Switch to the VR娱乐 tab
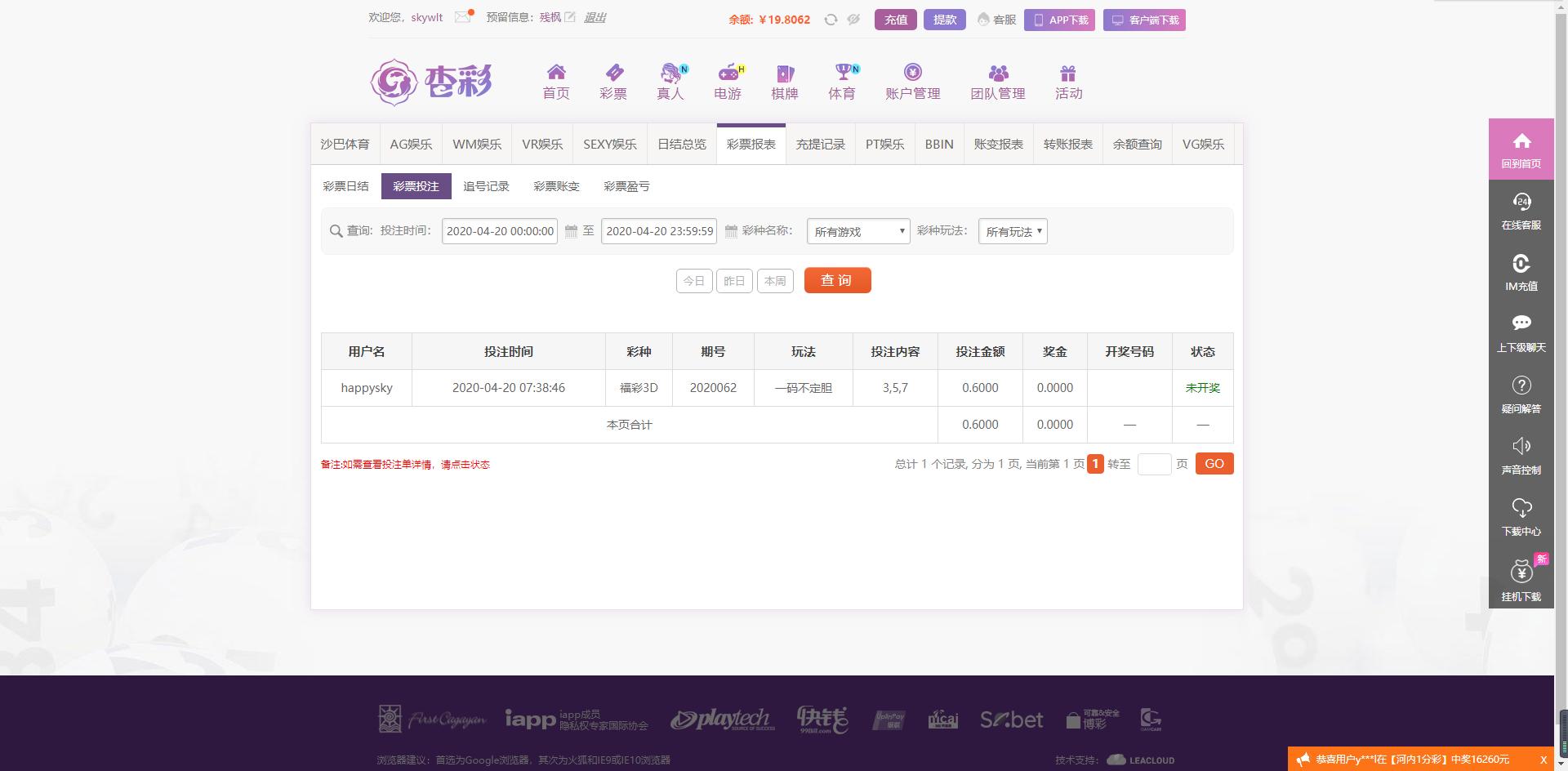Image resolution: width=1568 pixels, height=771 pixels. (x=542, y=144)
